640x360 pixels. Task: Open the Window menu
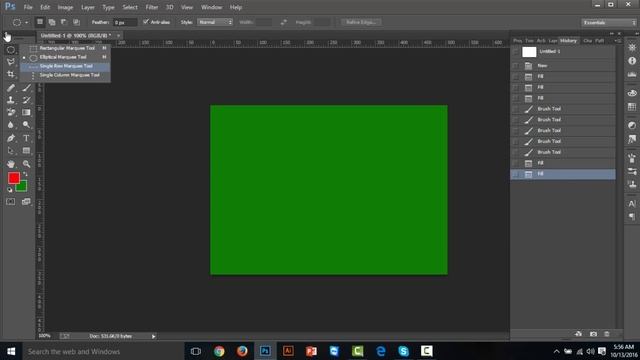211,7
